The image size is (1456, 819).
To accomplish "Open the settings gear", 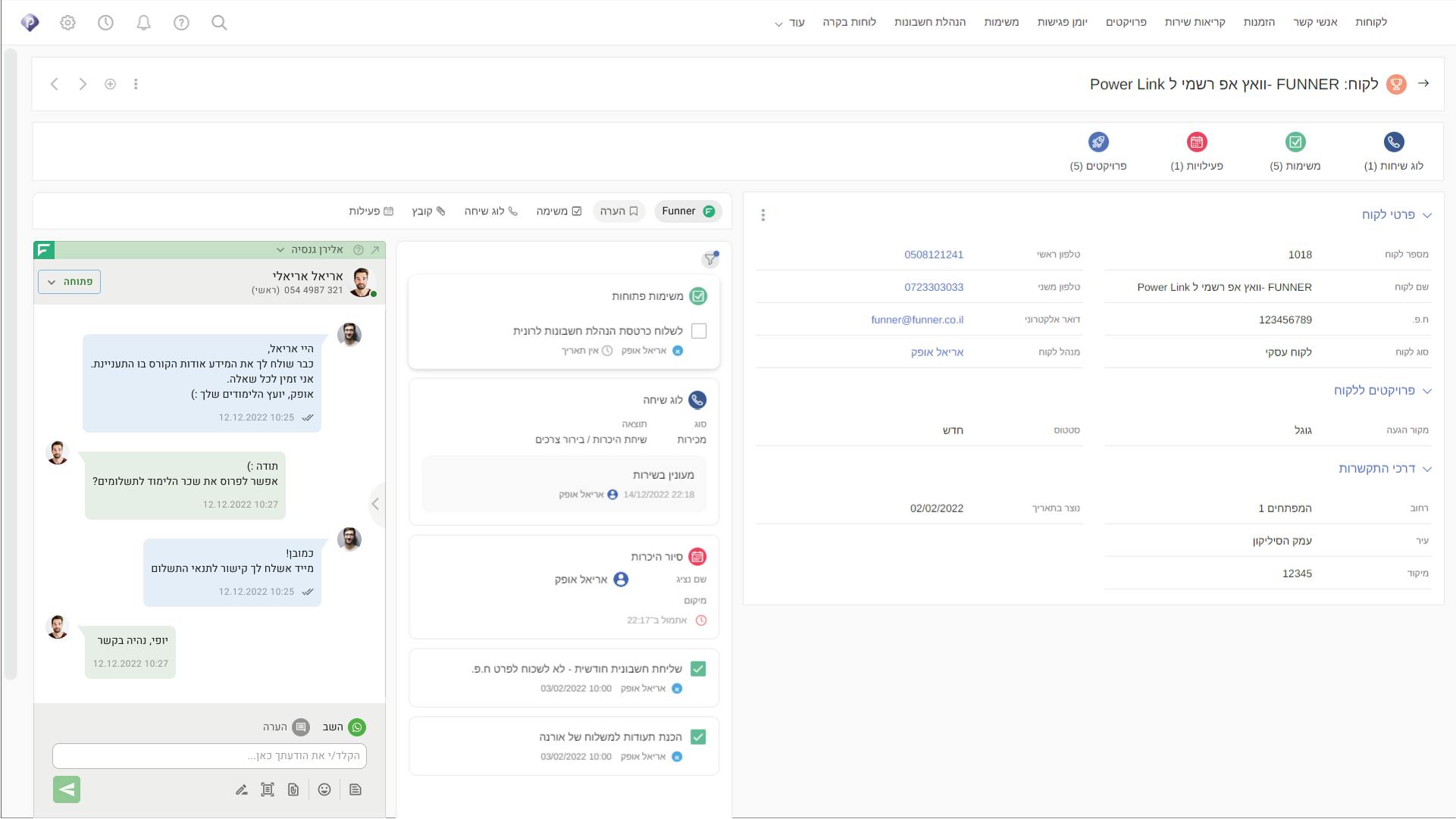I will [67, 23].
